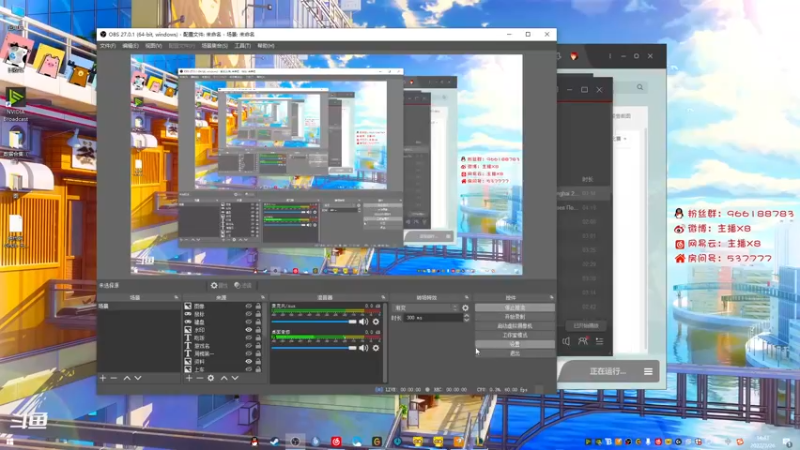Click the mixer panel vertical scrollbar
Image resolution: width=800 pixels, height=450 pixels.
[385, 342]
